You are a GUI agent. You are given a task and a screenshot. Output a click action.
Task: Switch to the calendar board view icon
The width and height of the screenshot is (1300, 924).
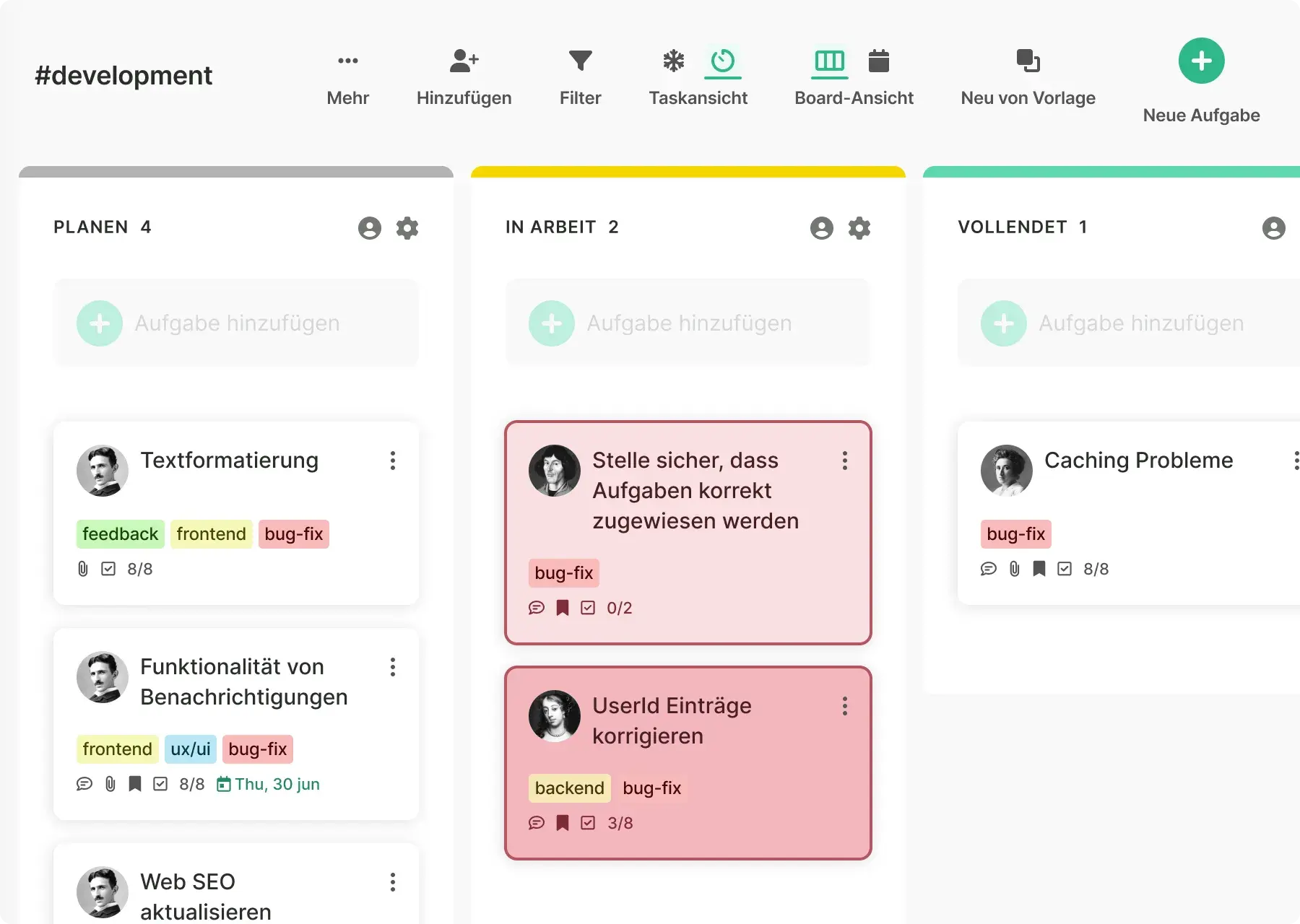(878, 61)
